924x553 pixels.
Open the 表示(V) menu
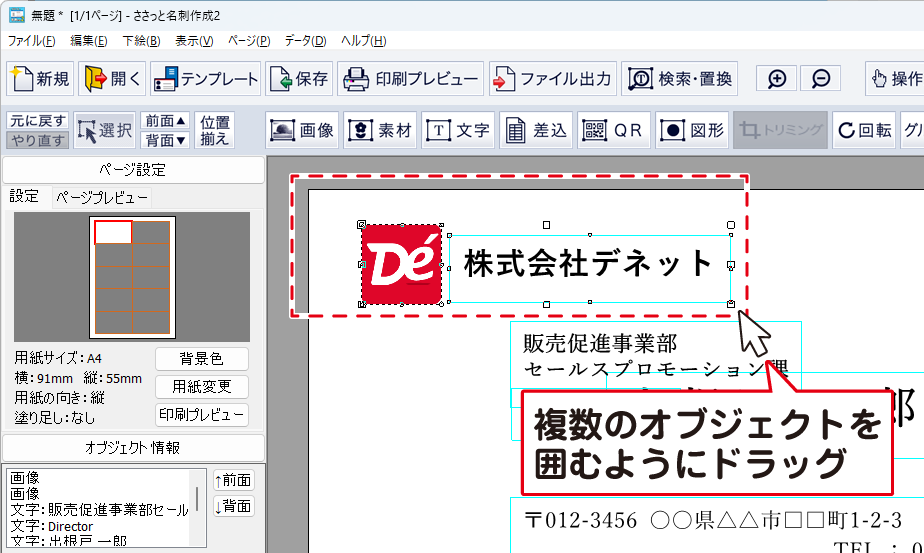pyautogui.click(x=194, y=41)
